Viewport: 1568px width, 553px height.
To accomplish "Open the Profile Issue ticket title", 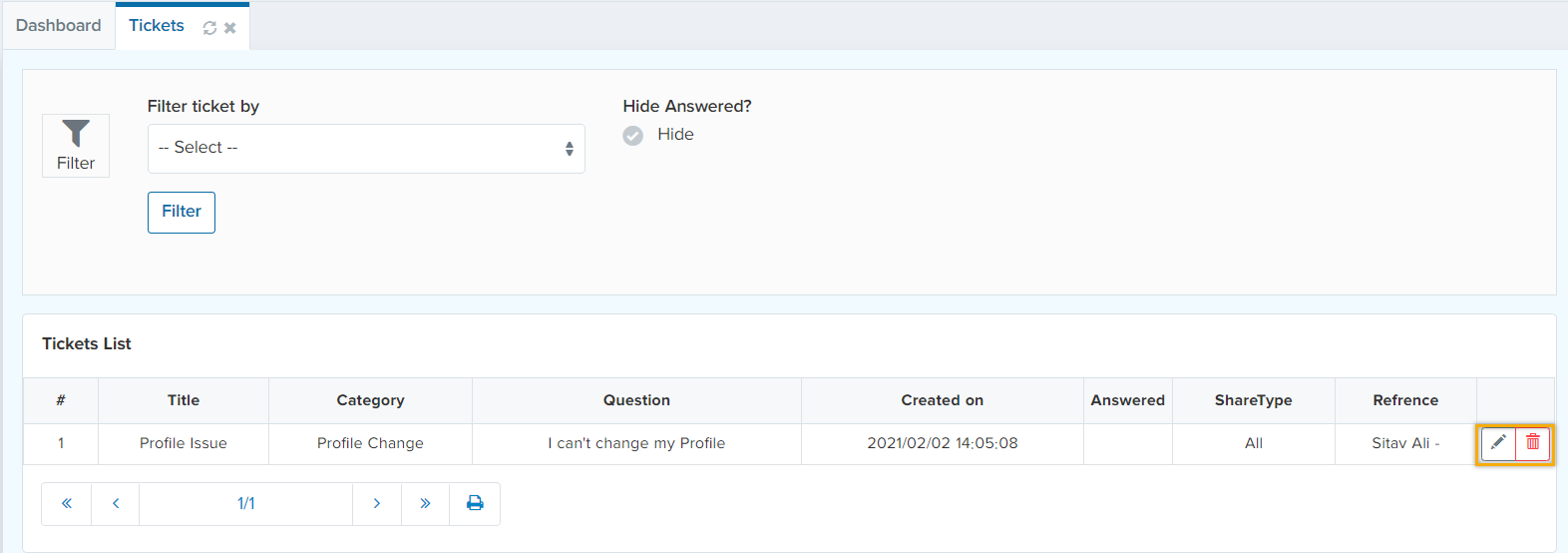I will pos(184,443).
